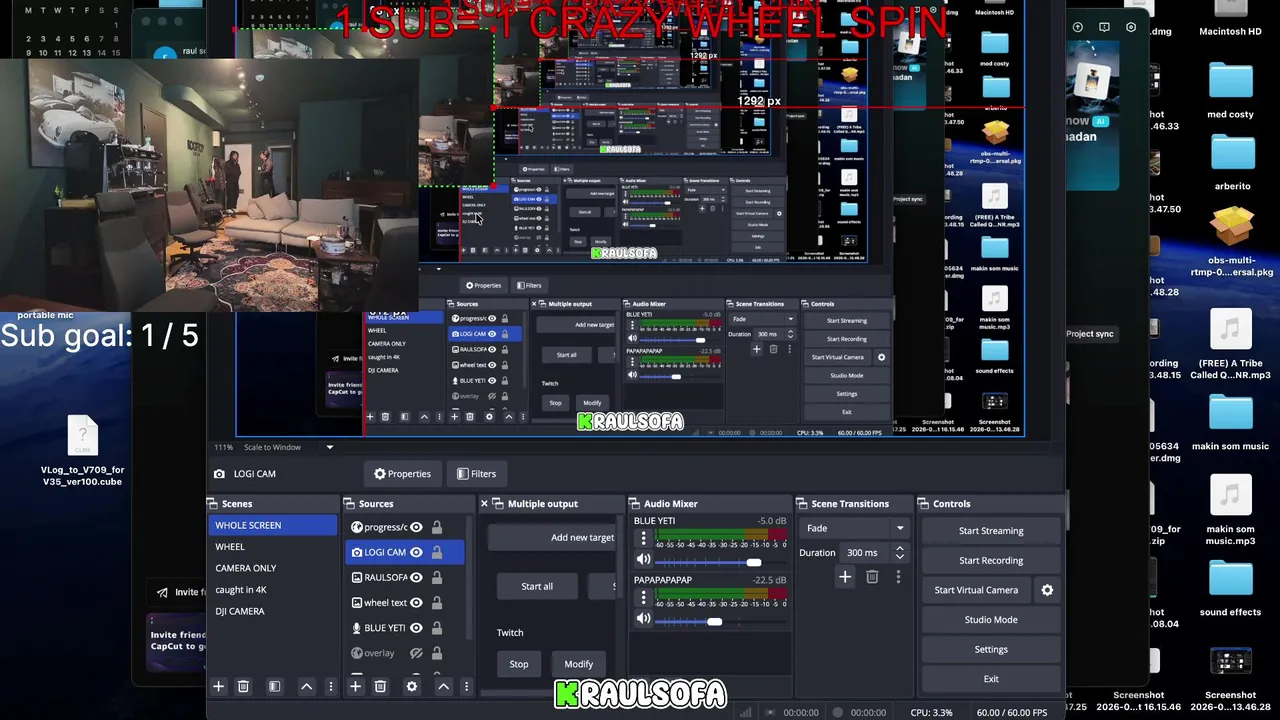Step the 300 ms duration spinner arrows
This screenshot has width=1280, height=720.
point(899,552)
